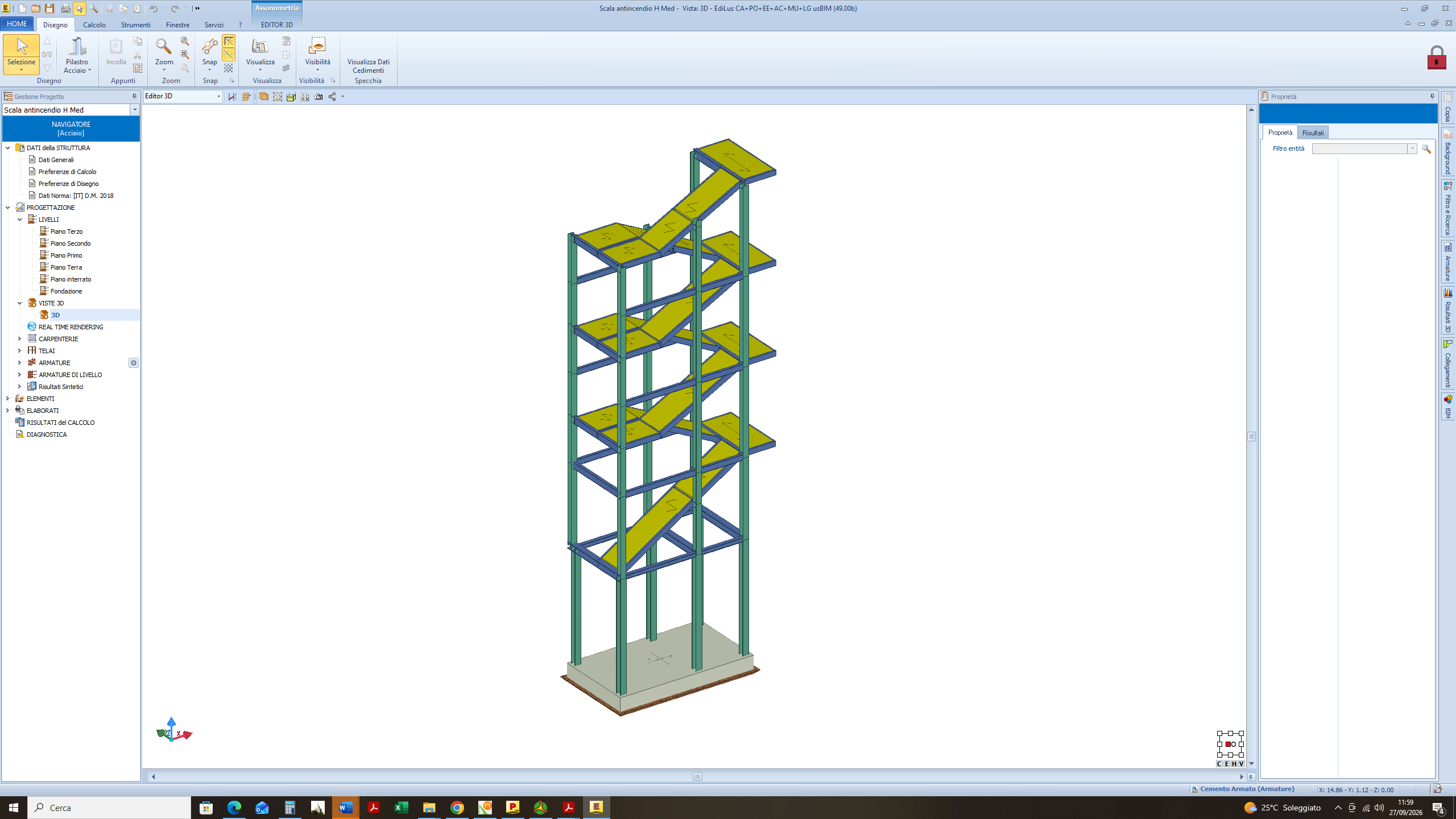Open the Filtro entità combo box
This screenshot has width=1456, height=819.
pyautogui.click(x=1364, y=148)
